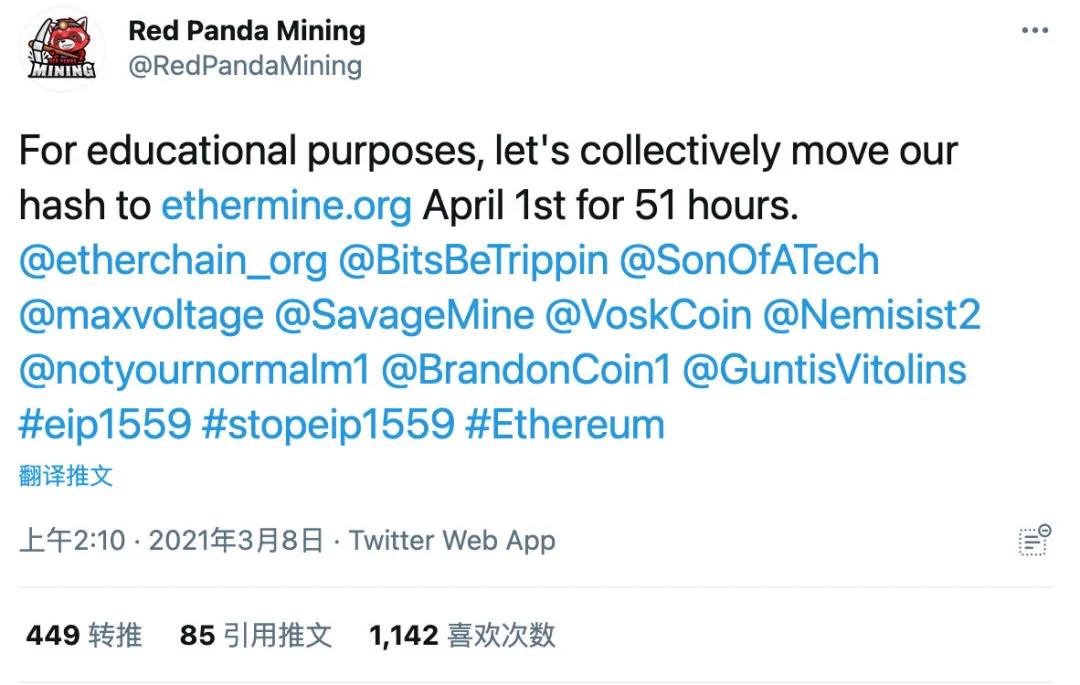The height and width of the screenshot is (685, 1080).
Task: Open the #eip1559 hashtag
Action: (104, 424)
